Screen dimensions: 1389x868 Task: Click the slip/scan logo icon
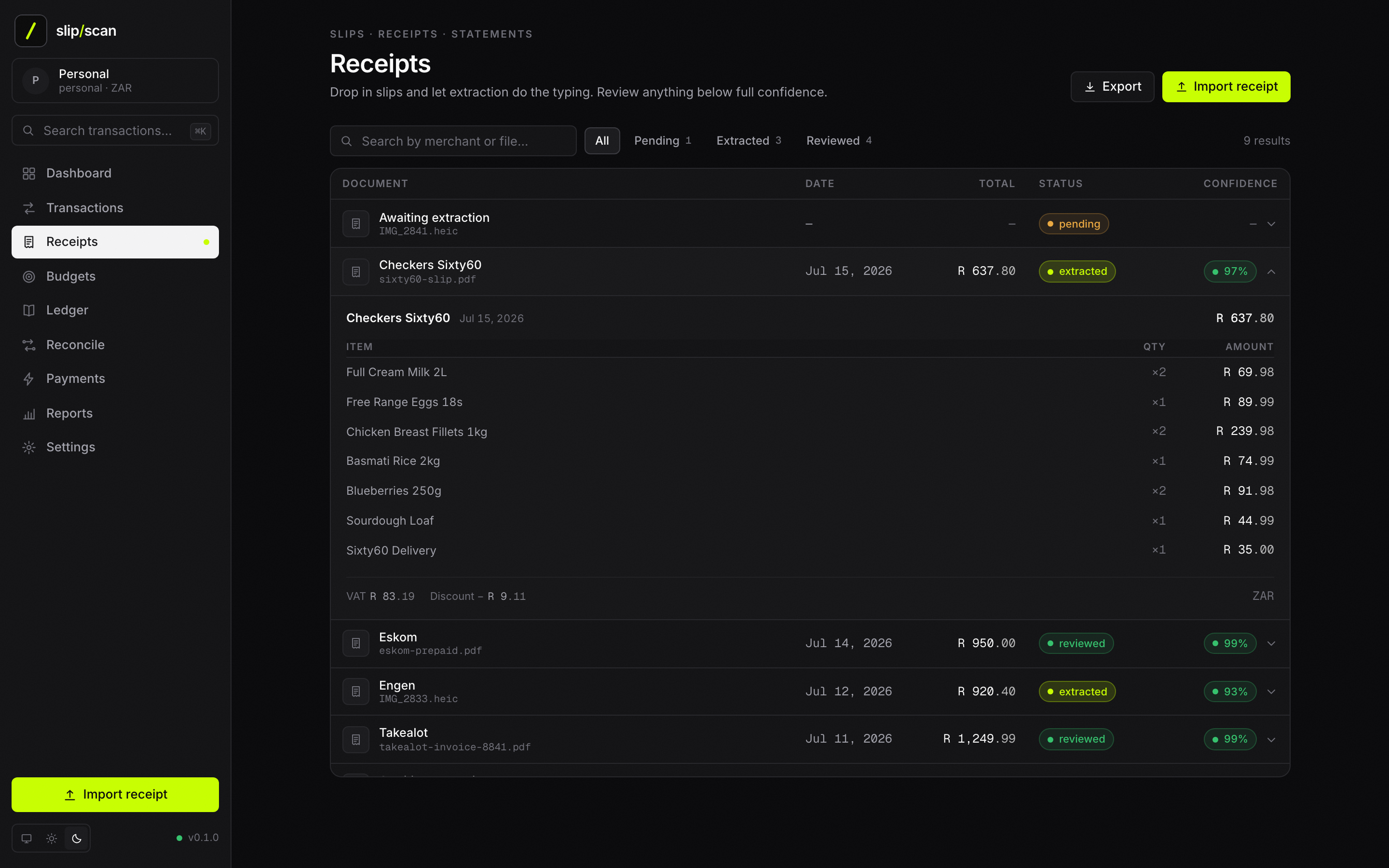(30, 30)
